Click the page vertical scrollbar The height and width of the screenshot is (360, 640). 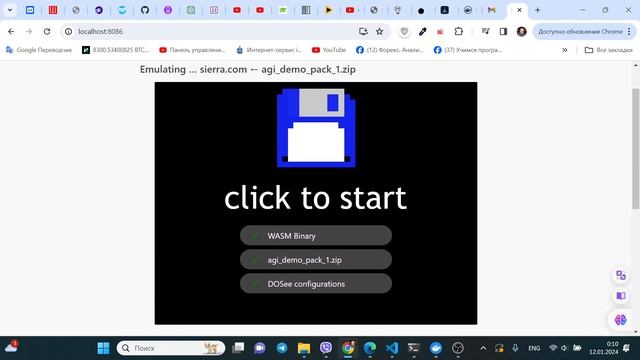click(x=636, y=148)
